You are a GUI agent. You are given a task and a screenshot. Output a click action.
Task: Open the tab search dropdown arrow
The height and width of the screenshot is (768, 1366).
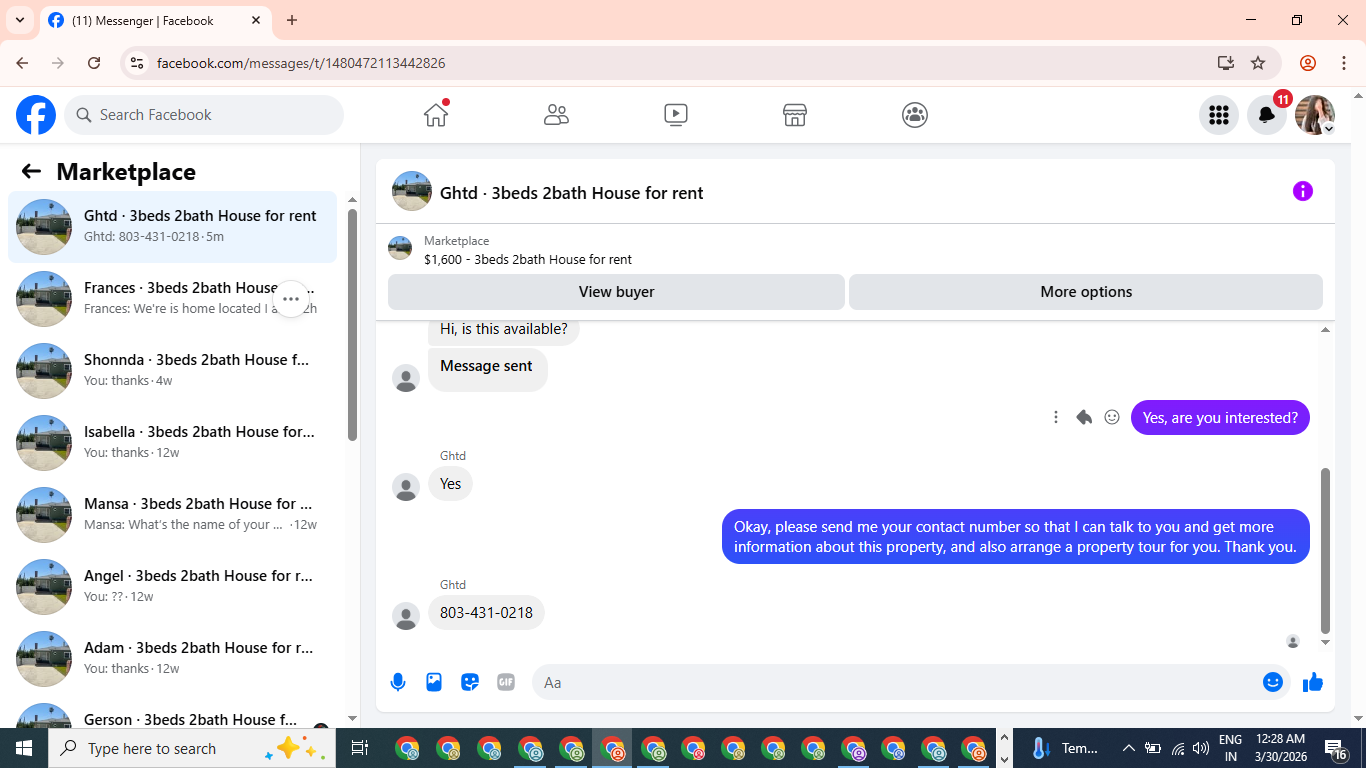(20, 20)
